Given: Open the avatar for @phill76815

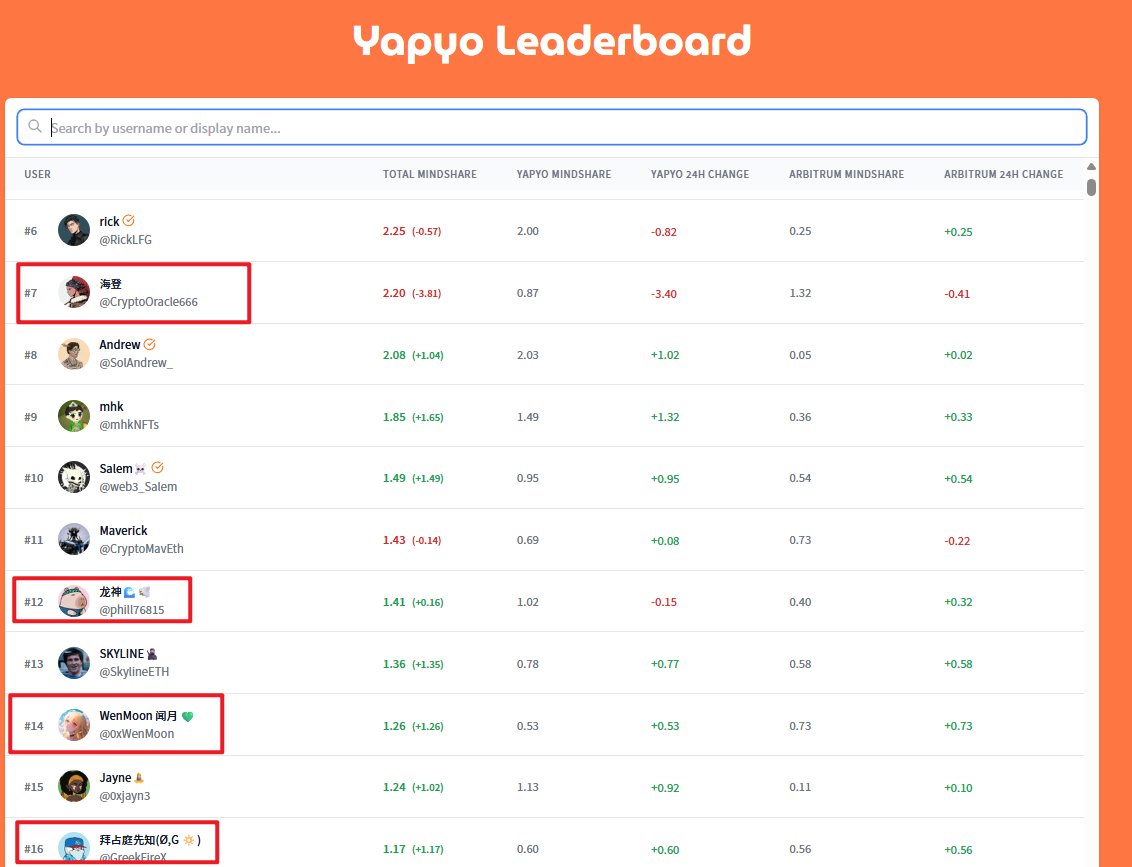Looking at the screenshot, I should 74,602.
